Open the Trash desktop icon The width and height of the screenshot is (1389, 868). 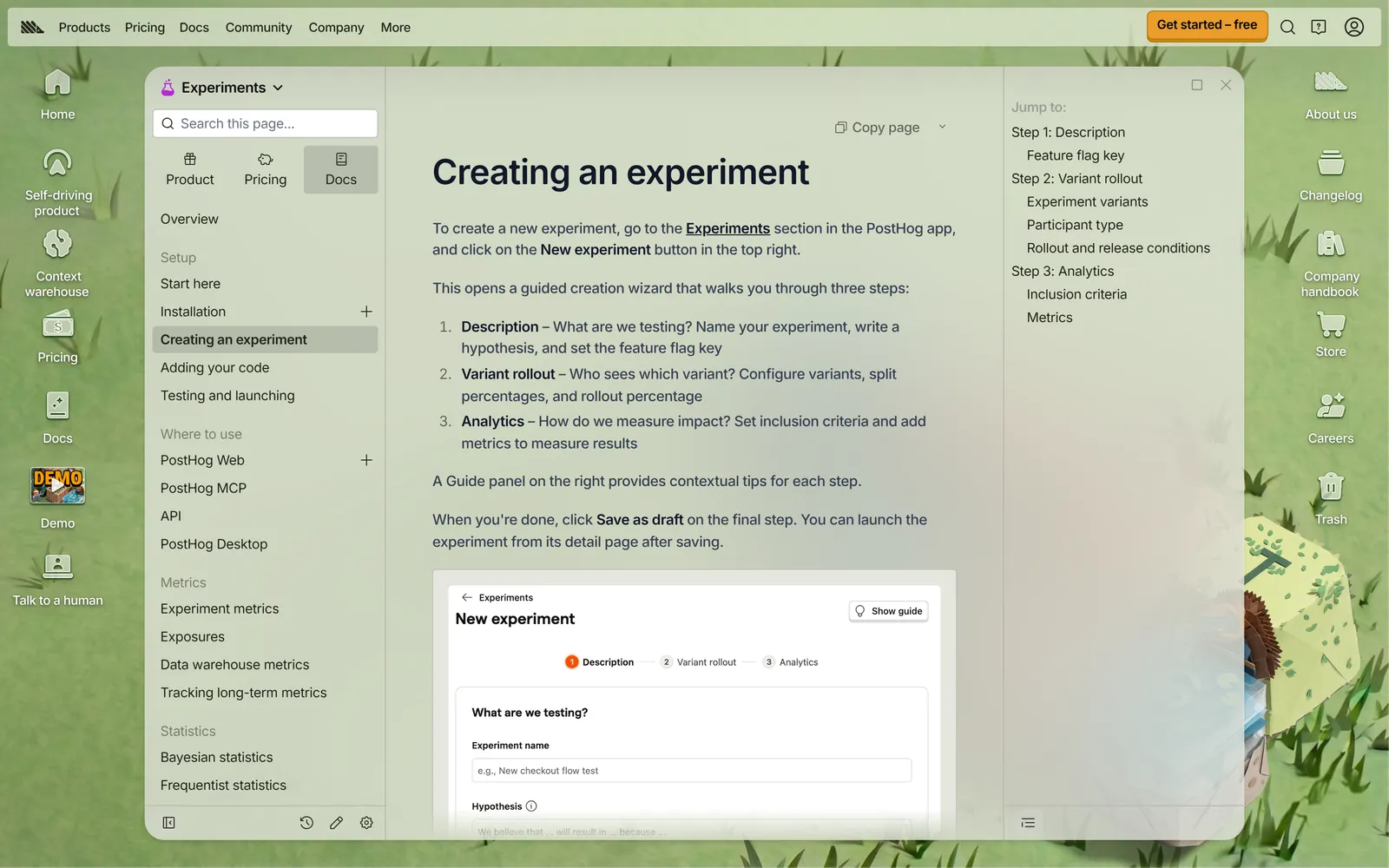(1331, 498)
